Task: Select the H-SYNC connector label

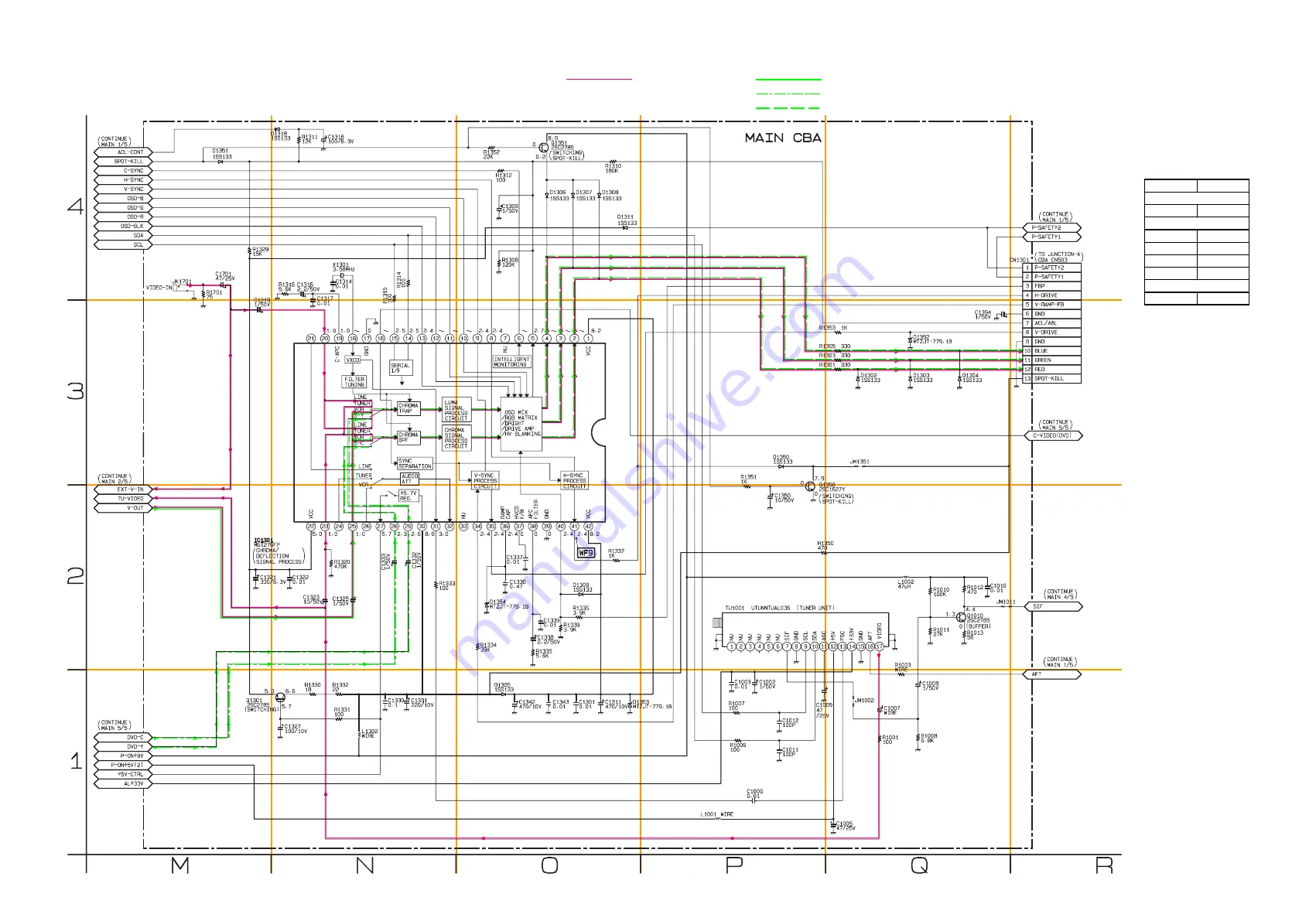Action: (x=124, y=180)
